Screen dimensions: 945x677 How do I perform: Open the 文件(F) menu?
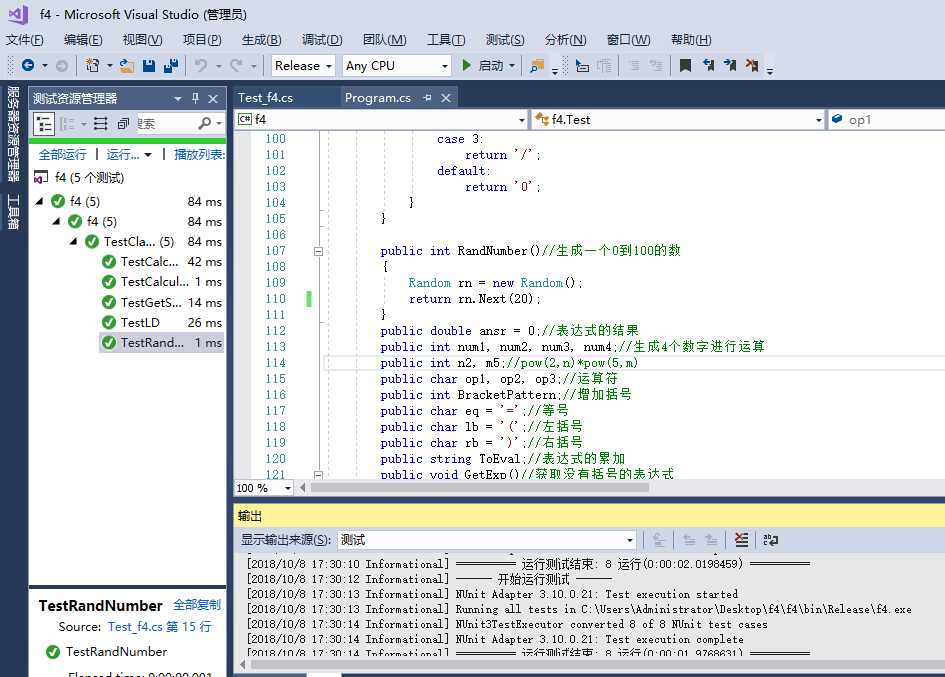(x=25, y=40)
